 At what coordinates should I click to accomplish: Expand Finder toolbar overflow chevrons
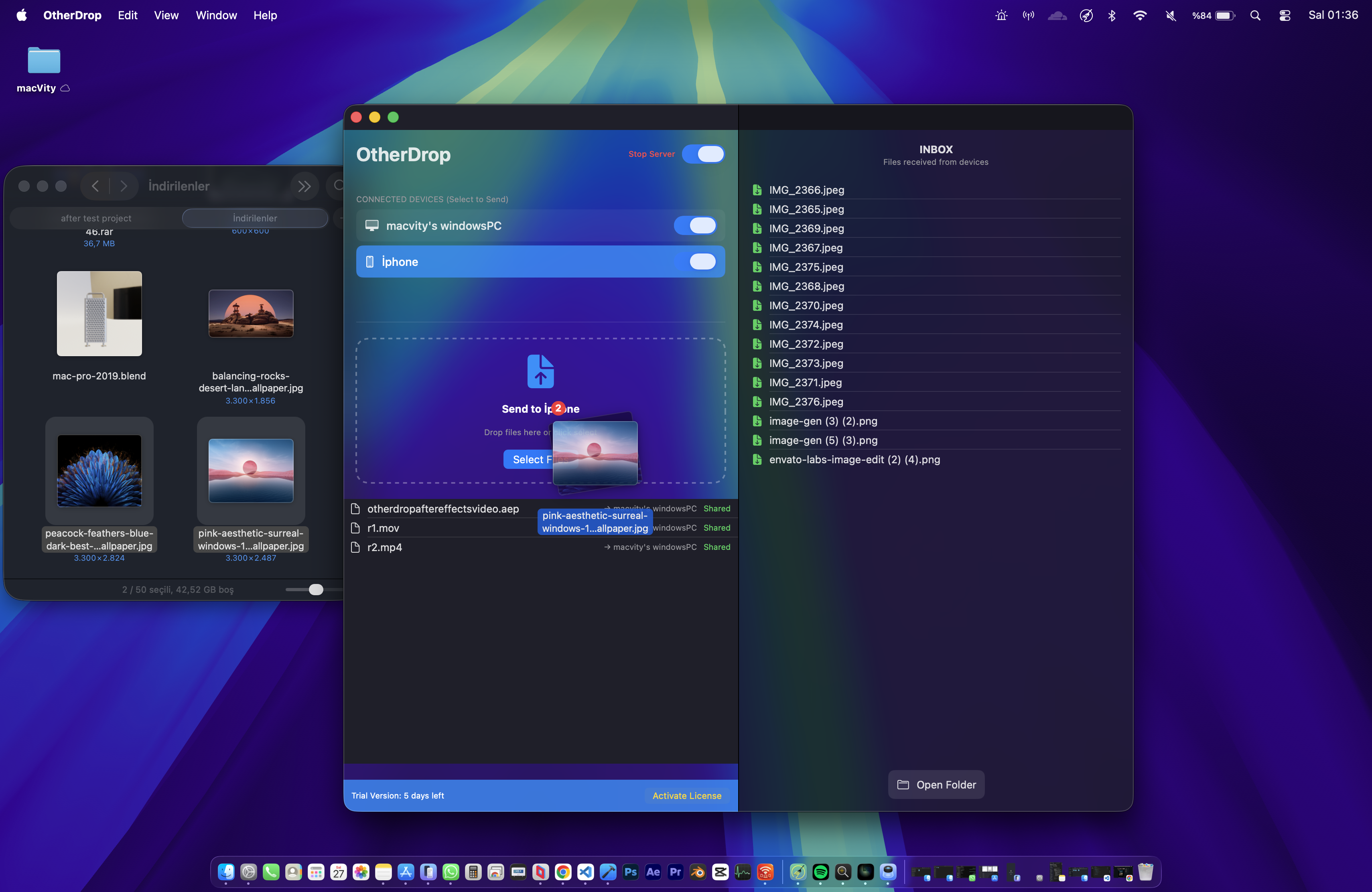tap(304, 186)
